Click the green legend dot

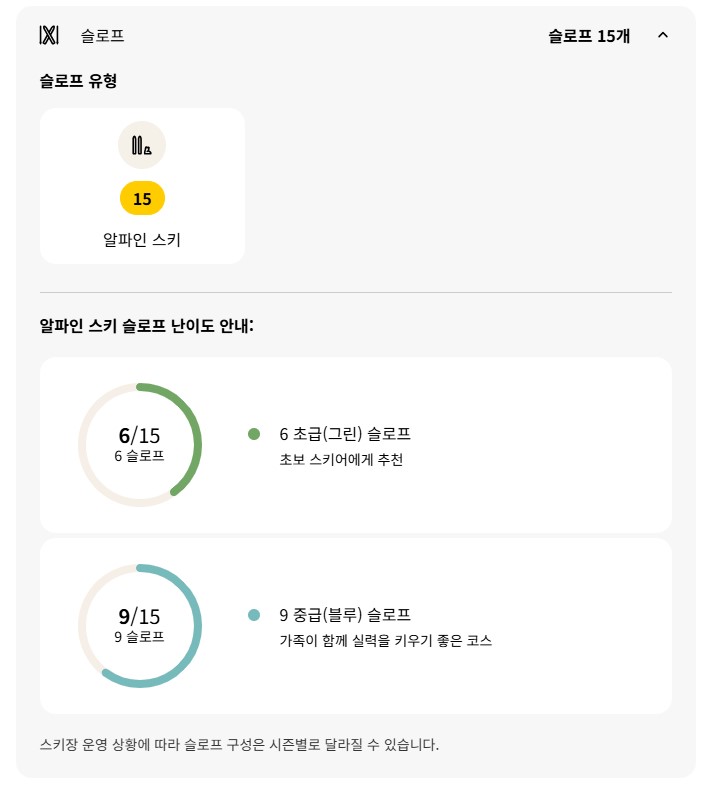254,434
